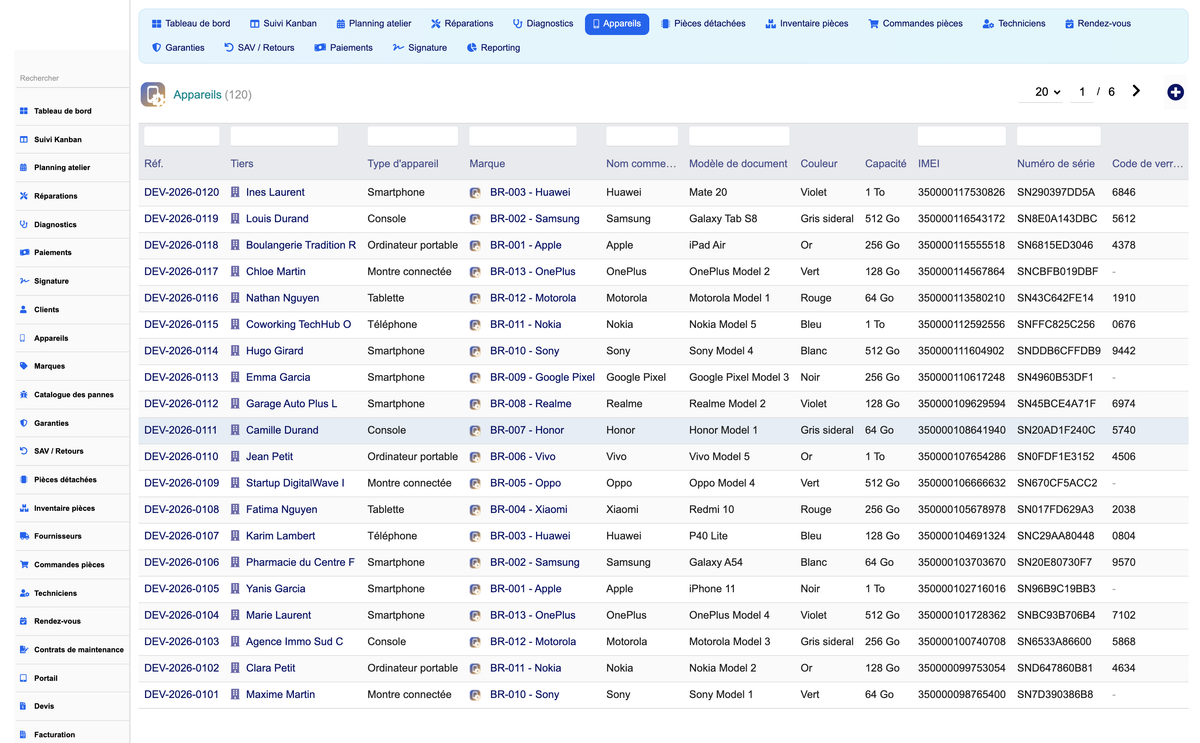Screen dimensions: 1200x743
Task: Click the building icon beside Ines Laurent
Action: [x=236, y=192]
